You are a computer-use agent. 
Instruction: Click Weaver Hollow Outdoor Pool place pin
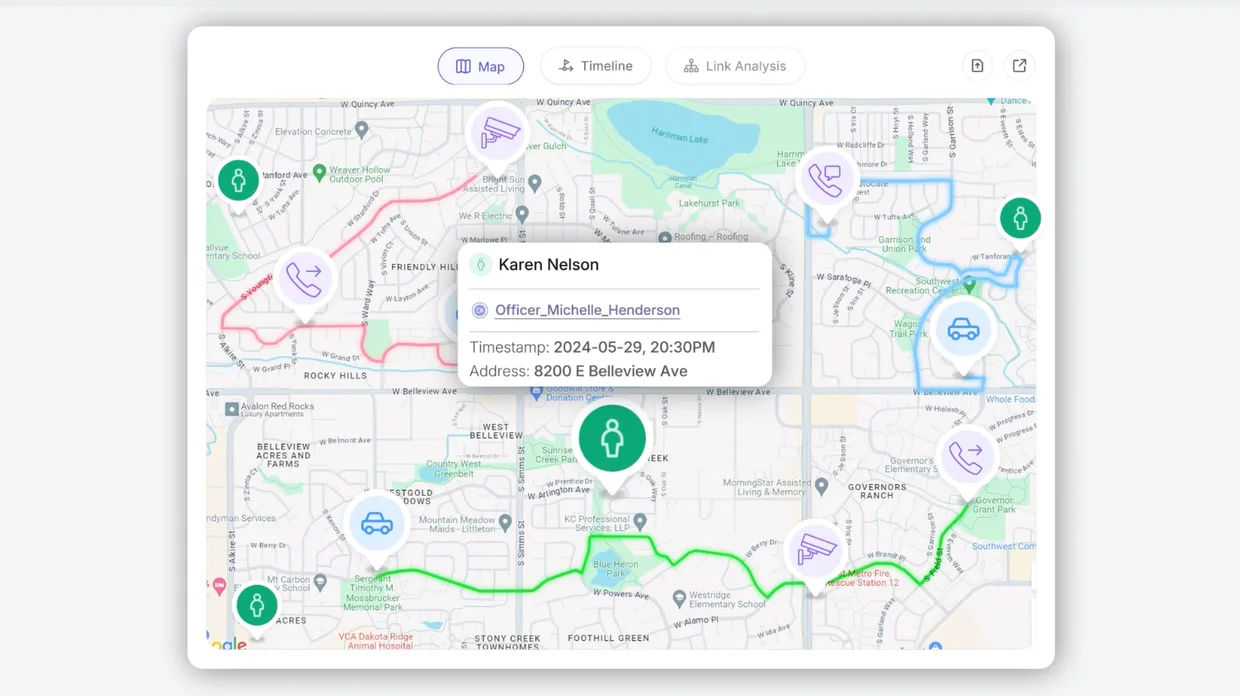click(319, 172)
